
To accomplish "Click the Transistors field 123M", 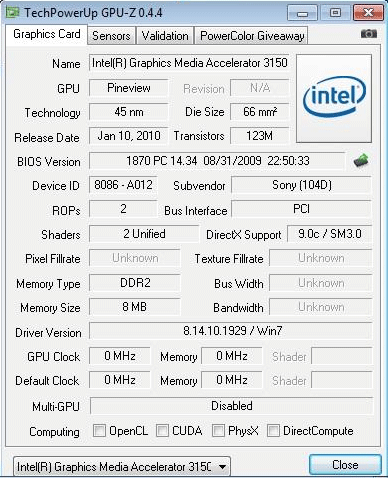I will (260, 136).
